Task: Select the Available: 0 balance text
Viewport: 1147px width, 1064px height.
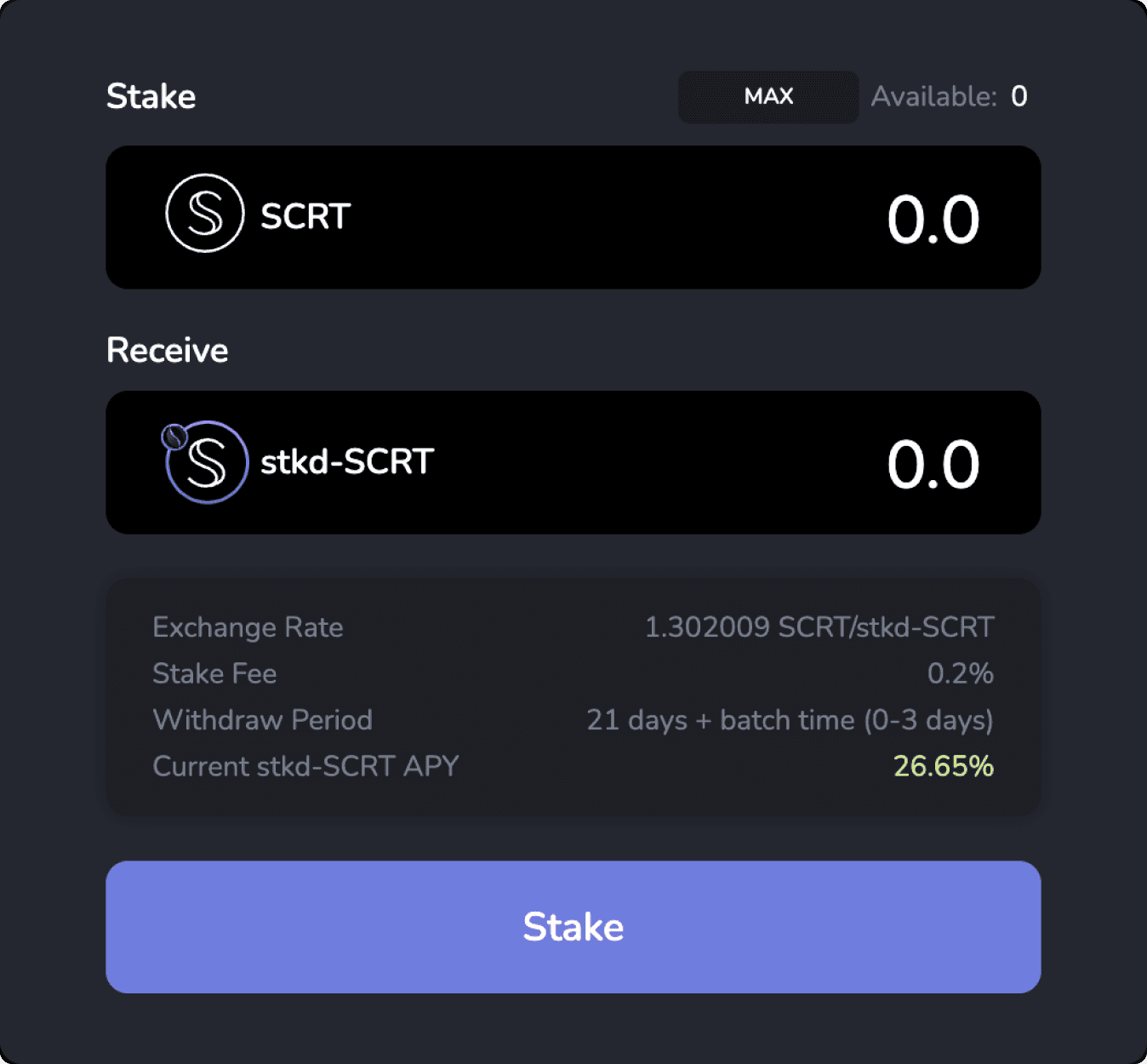Action: click(x=948, y=96)
